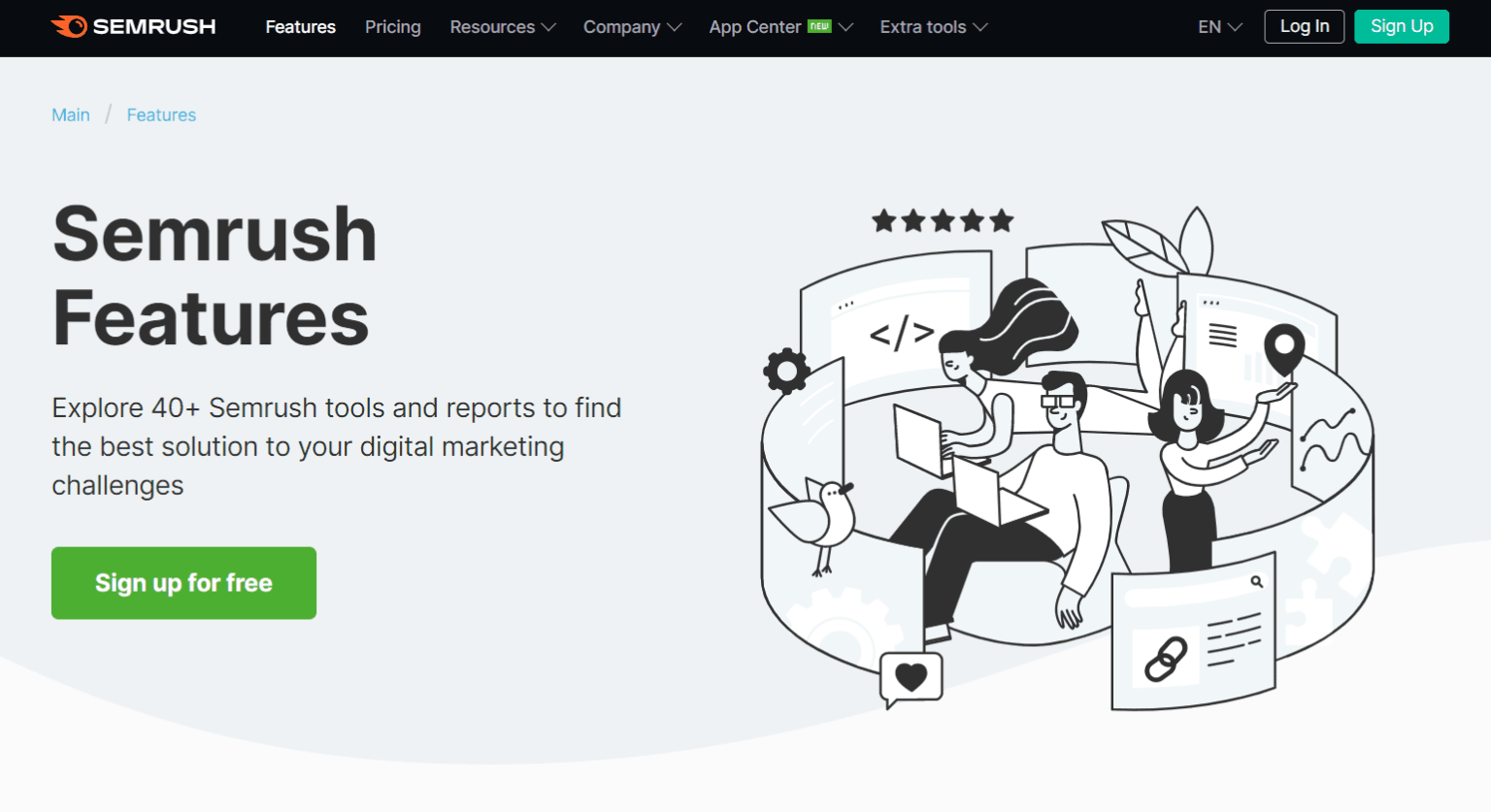
Task: Expand the Company dropdown
Action: (632, 27)
